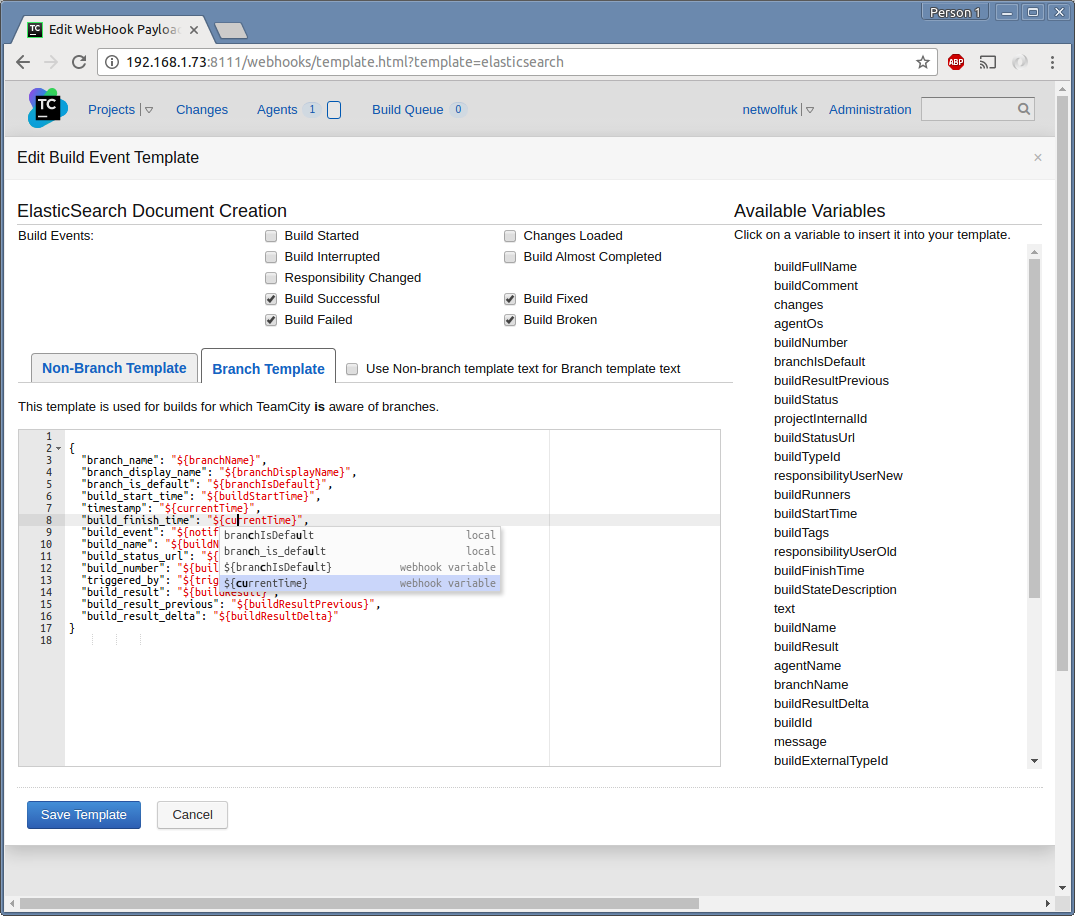Open the Changes menu item

click(202, 110)
